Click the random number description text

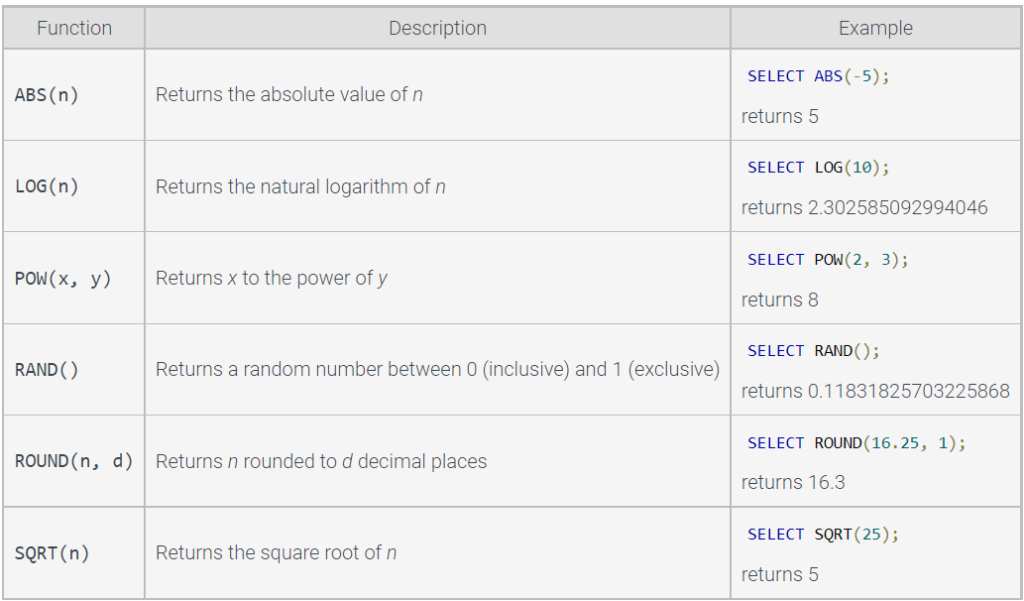coord(438,370)
